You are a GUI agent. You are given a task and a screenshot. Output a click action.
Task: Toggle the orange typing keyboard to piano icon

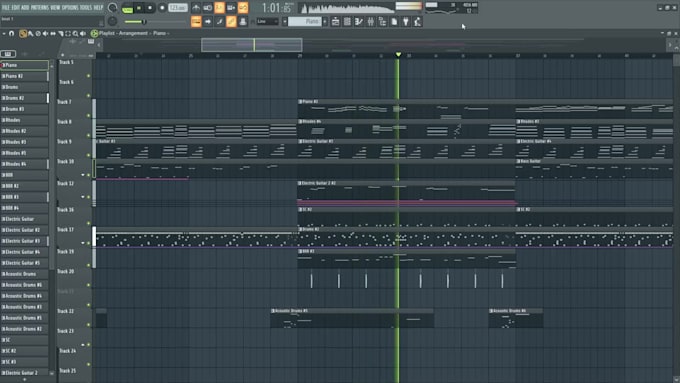click(196, 21)
